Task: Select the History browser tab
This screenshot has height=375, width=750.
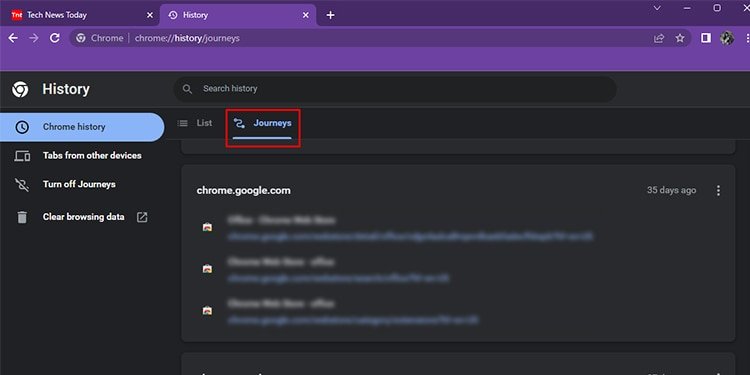Action: point(238,15)
